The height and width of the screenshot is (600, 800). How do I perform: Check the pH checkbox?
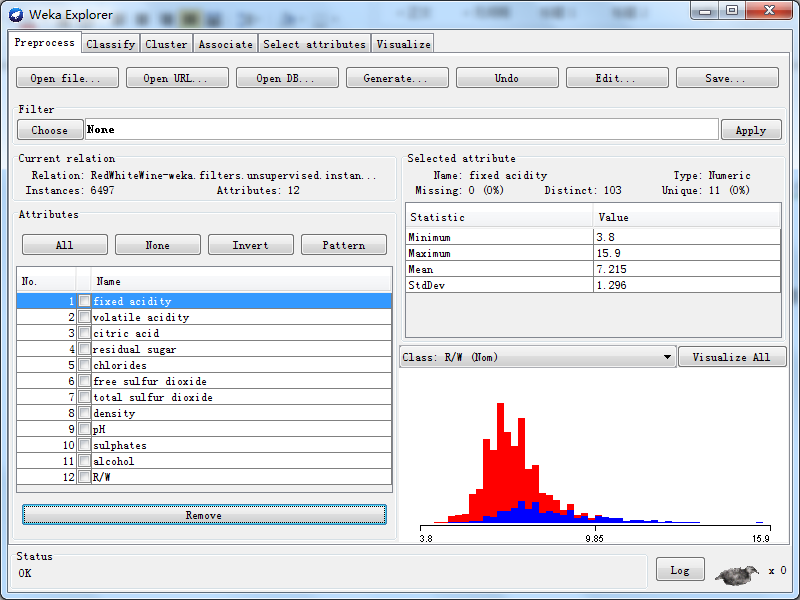click(85, 429)
